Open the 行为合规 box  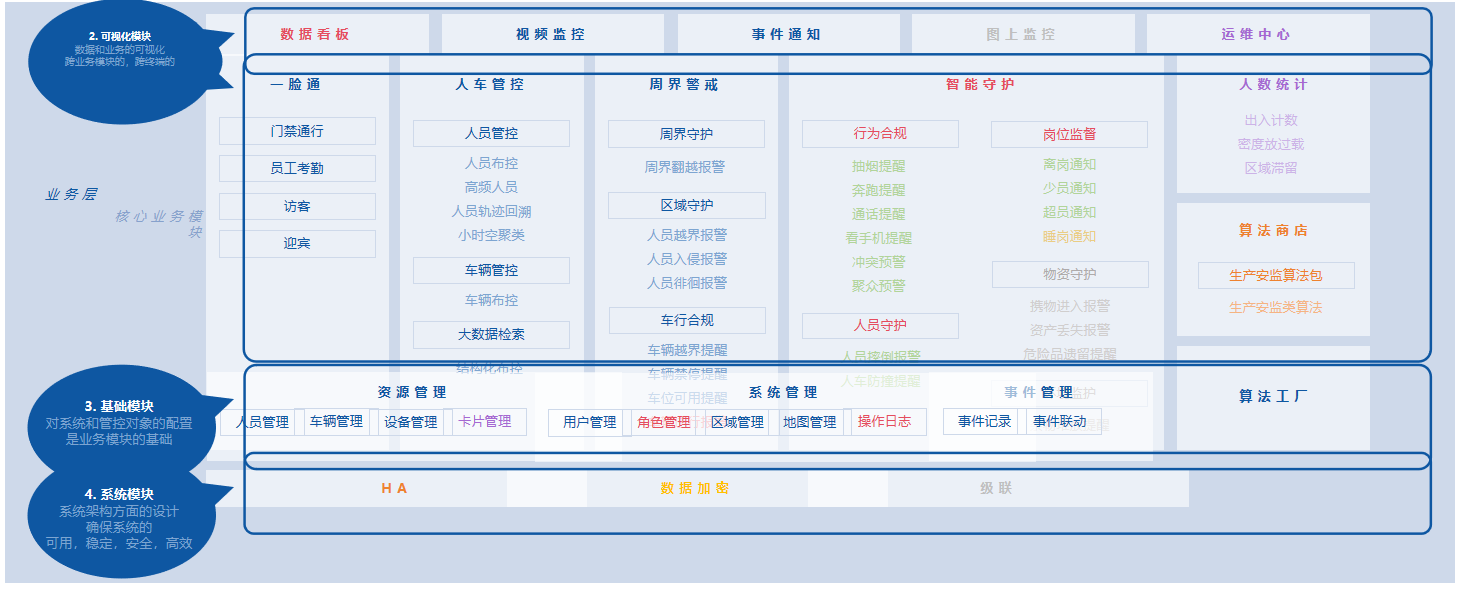point(880,134)
